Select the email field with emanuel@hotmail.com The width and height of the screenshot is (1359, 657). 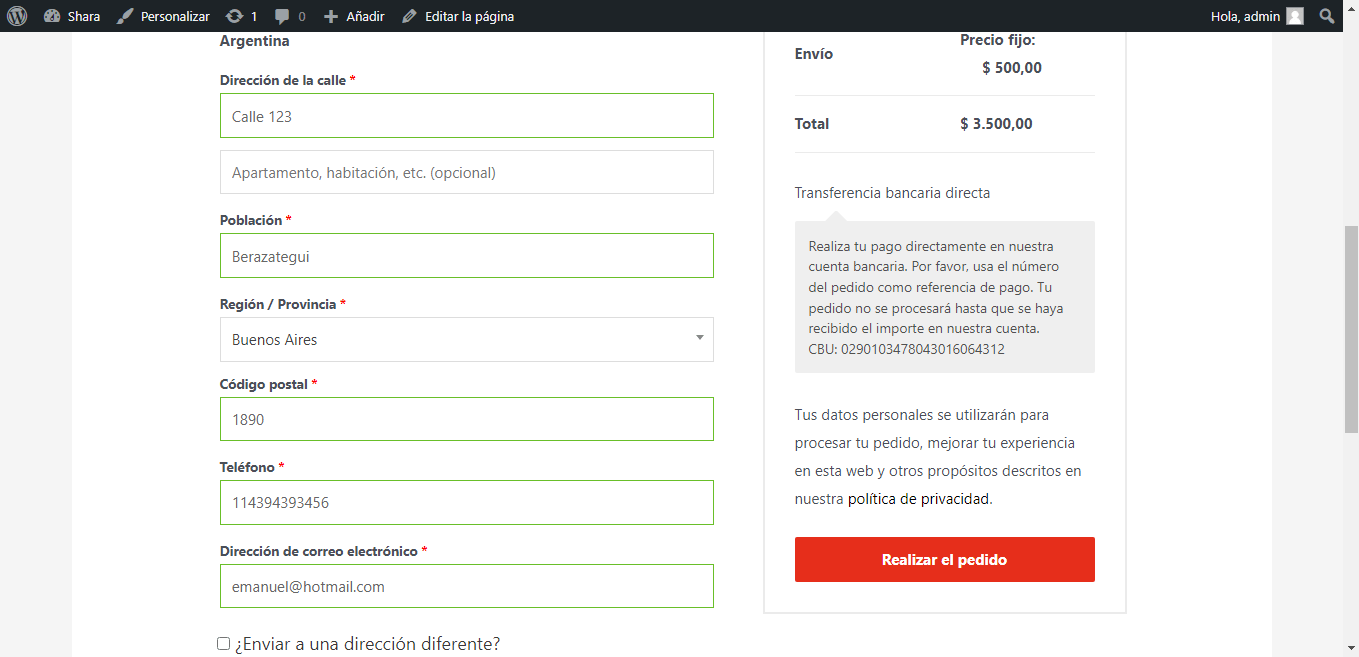coord(466,587)
